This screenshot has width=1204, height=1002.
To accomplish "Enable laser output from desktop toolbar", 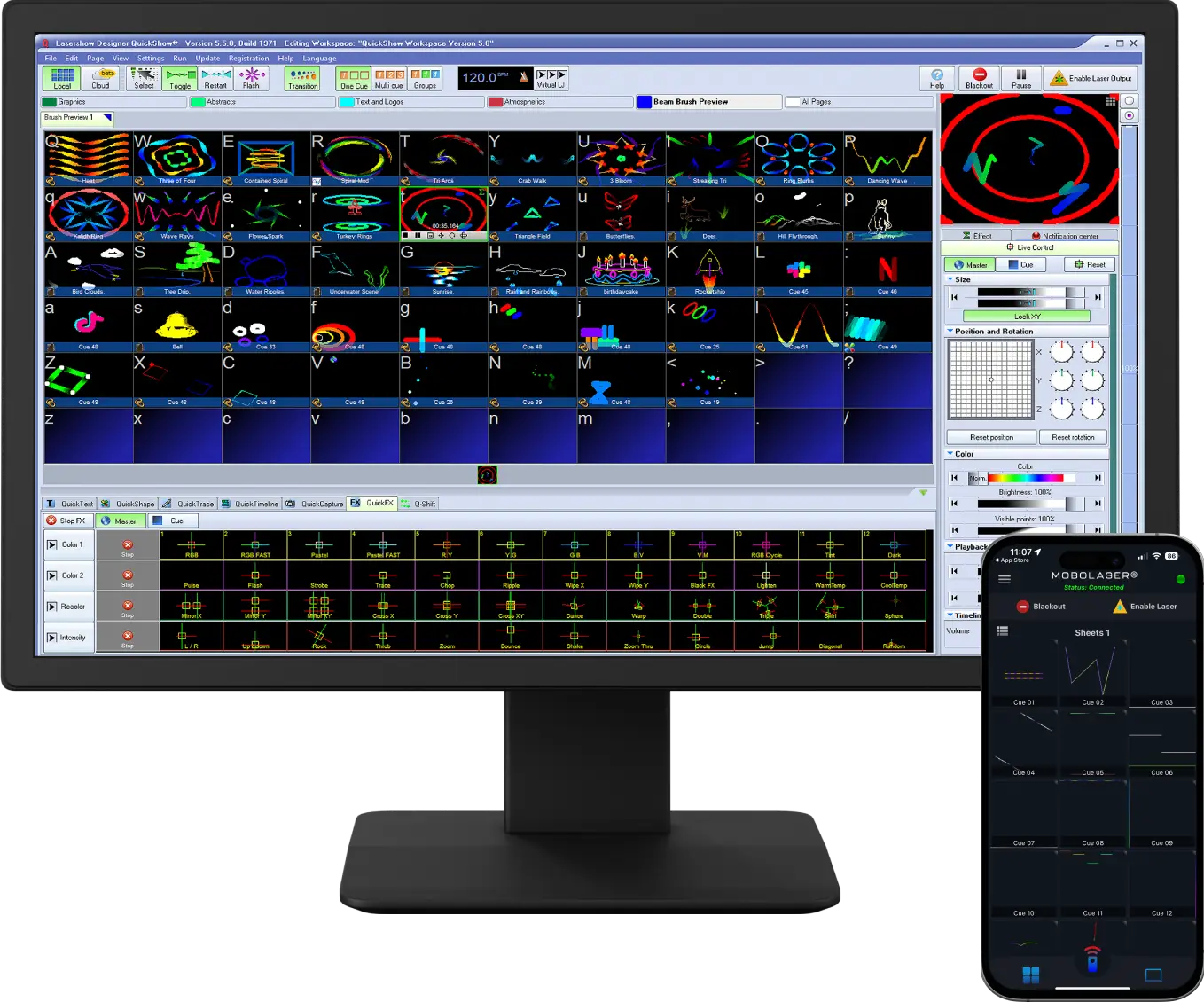I will [x=1091, y=78].
